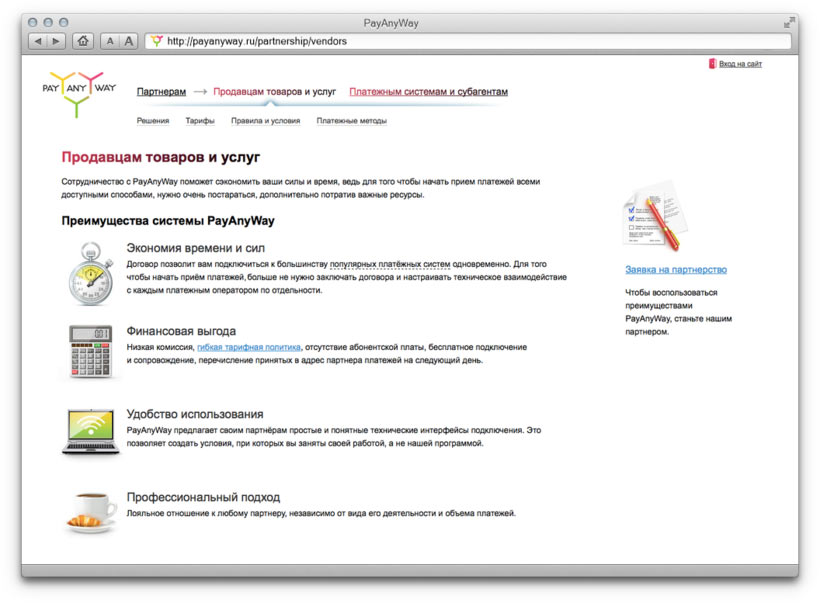Follow the Заявка на партнерство link
Screen dimensions: 820x603
click(675, 270)
